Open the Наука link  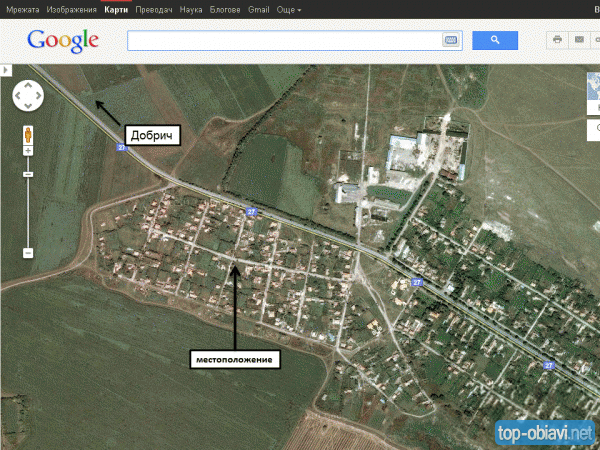pos(191,10)
